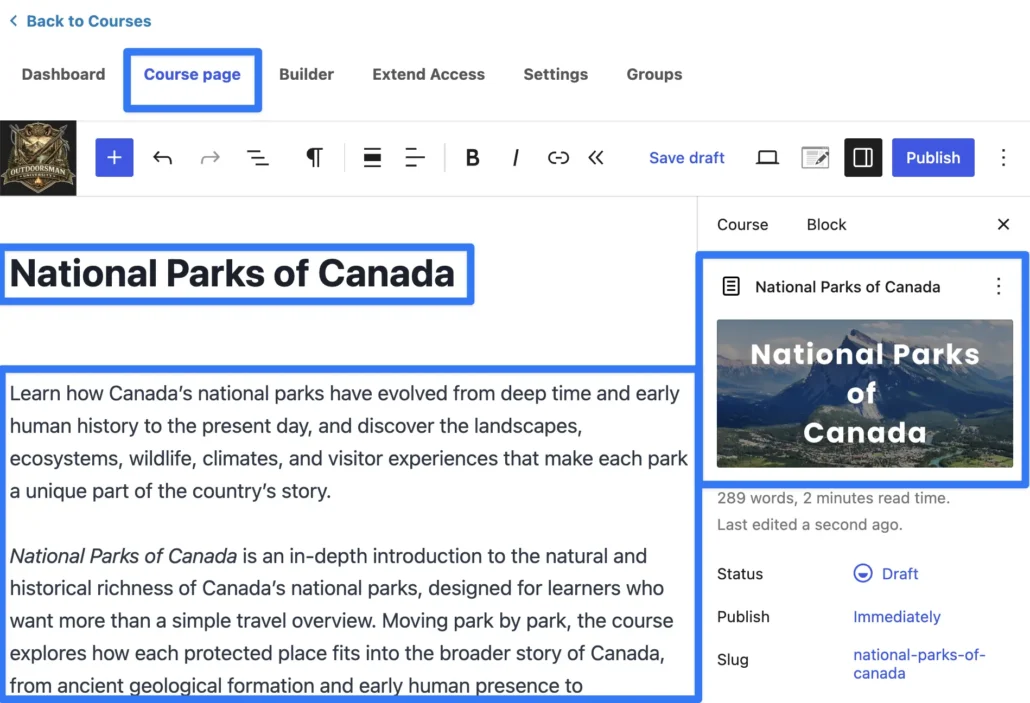Click the page edit pencil icon
Viewport: 1030px width, 703px height.
coord(815,158)
